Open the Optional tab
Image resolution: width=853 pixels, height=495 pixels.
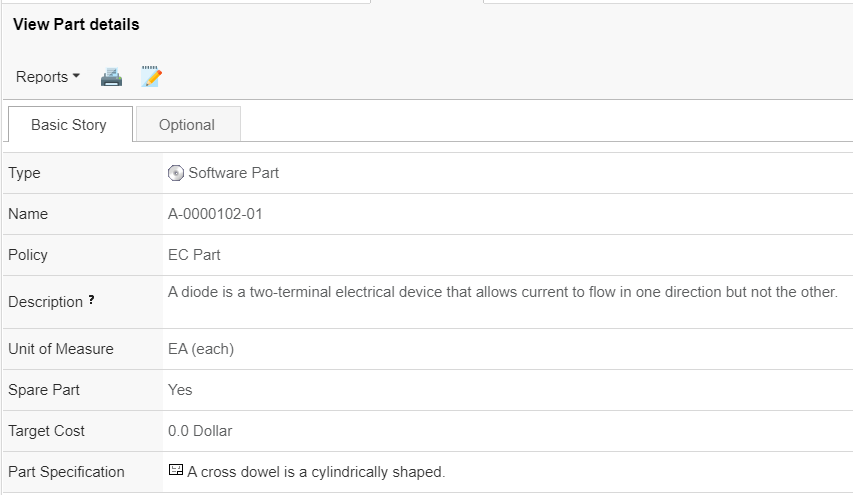tap(187, 125)
